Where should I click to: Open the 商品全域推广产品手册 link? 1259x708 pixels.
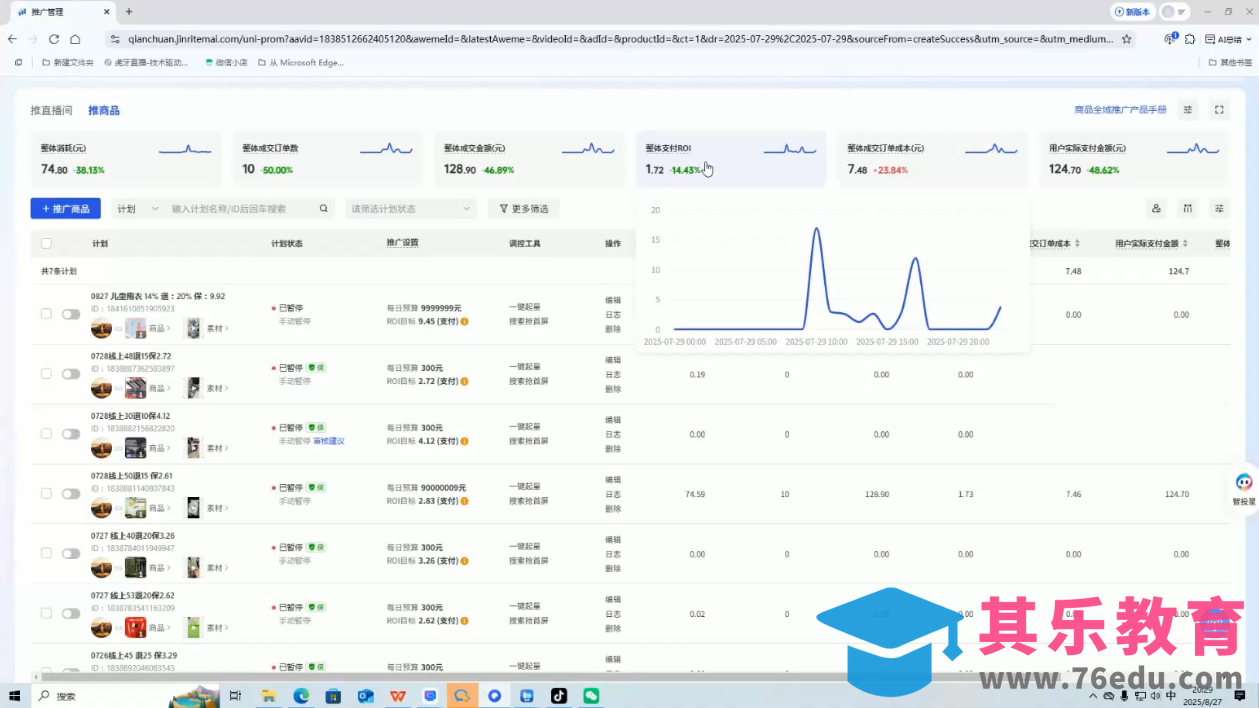pos(1120,110)
